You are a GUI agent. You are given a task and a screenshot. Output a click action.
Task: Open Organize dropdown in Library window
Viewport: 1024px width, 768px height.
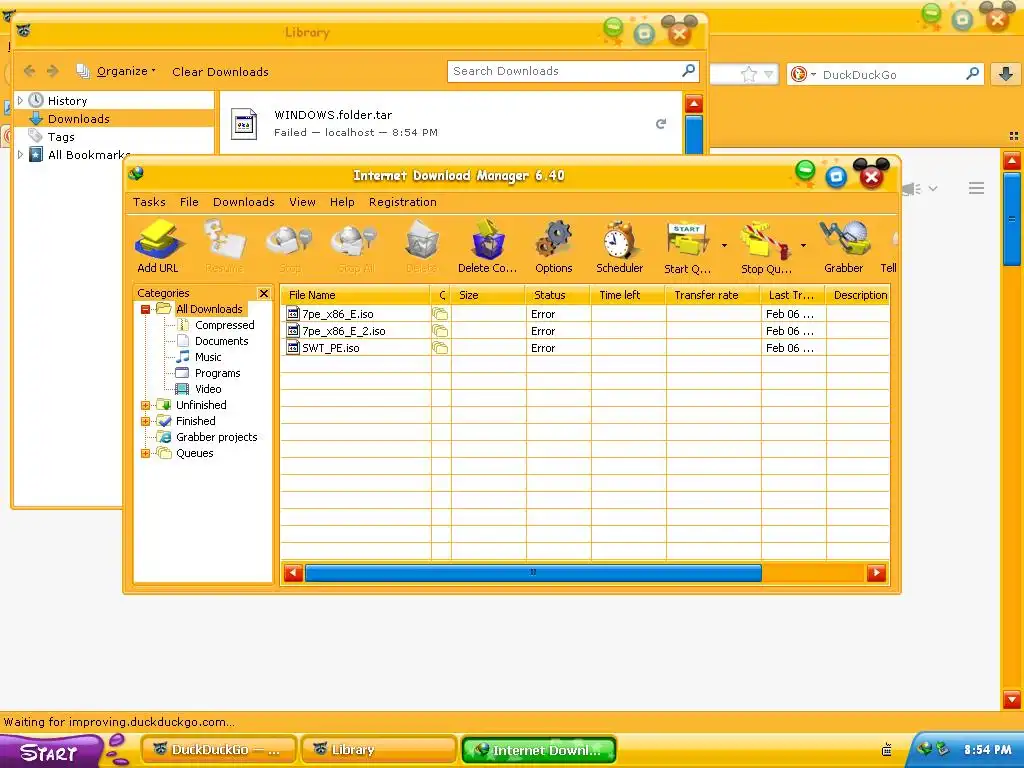click(x=116, y=71)
